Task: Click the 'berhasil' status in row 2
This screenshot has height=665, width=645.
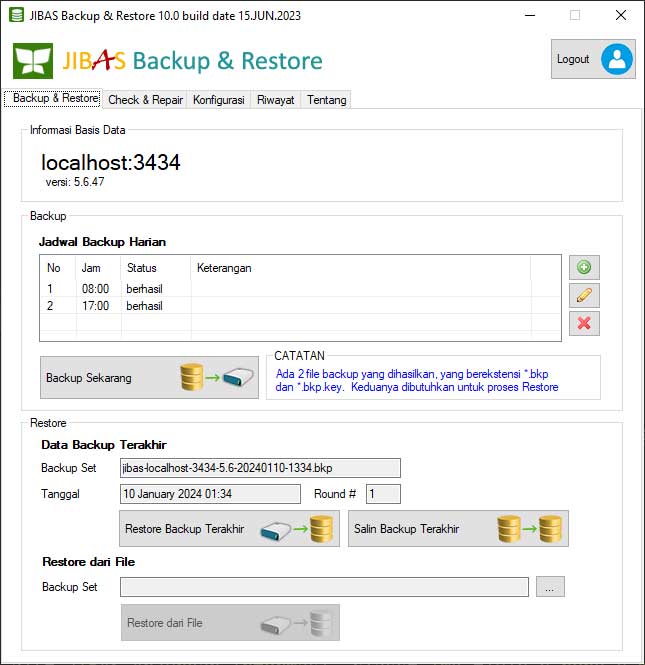Action: click(x=144, y=306)
